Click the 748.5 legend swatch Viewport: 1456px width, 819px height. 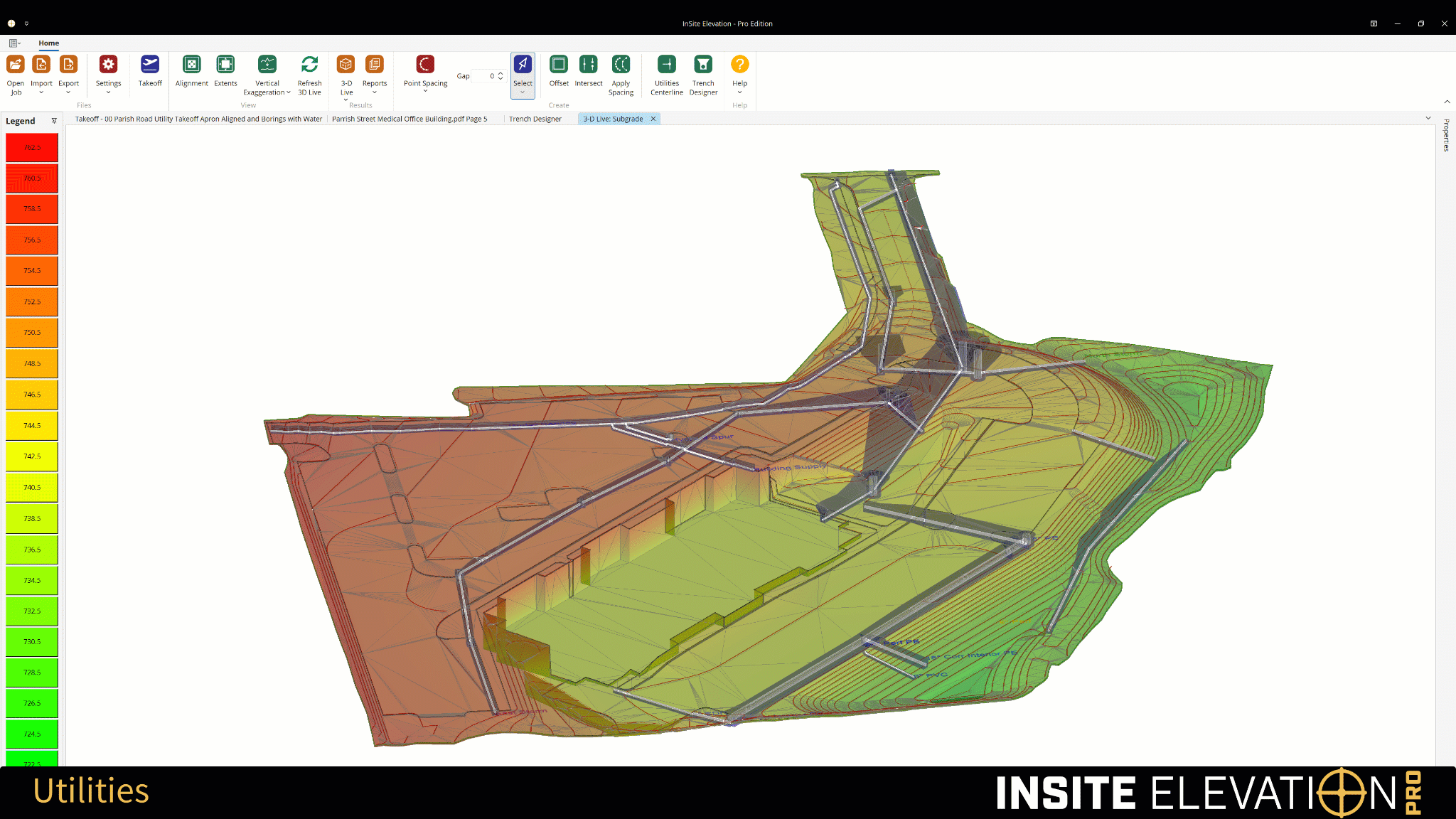click(32, 363)
